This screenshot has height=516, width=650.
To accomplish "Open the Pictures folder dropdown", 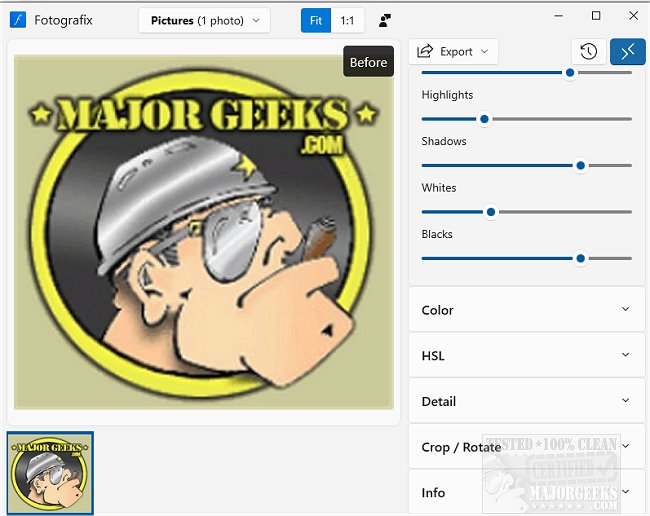I will pos(204,20).
